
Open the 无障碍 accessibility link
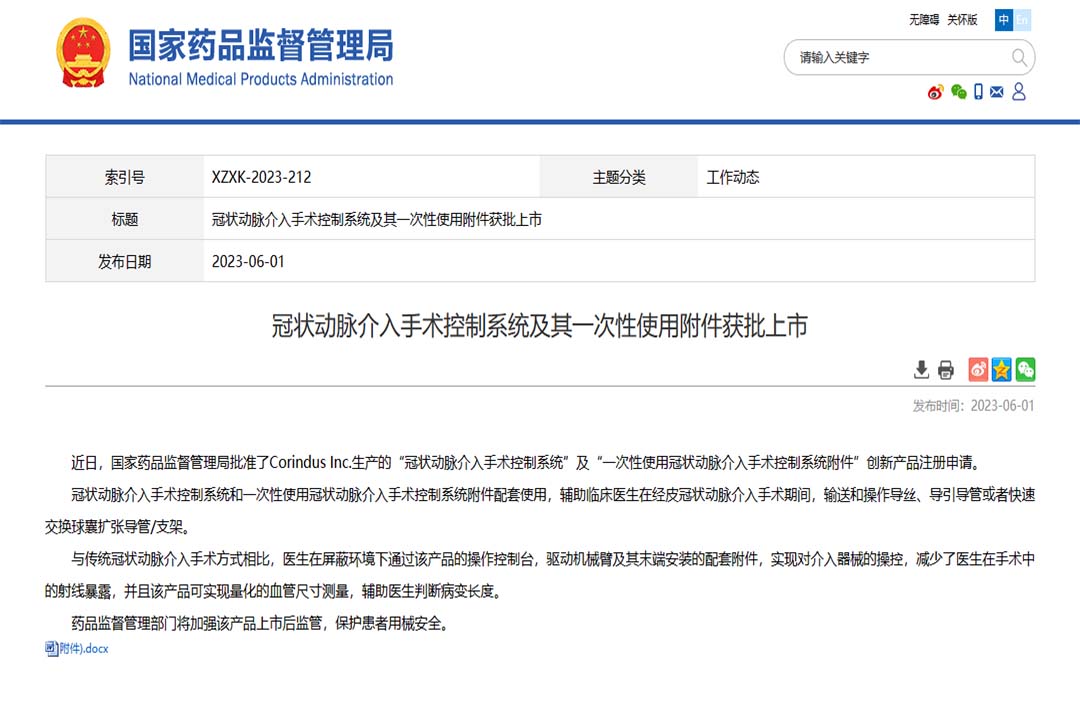924,20
